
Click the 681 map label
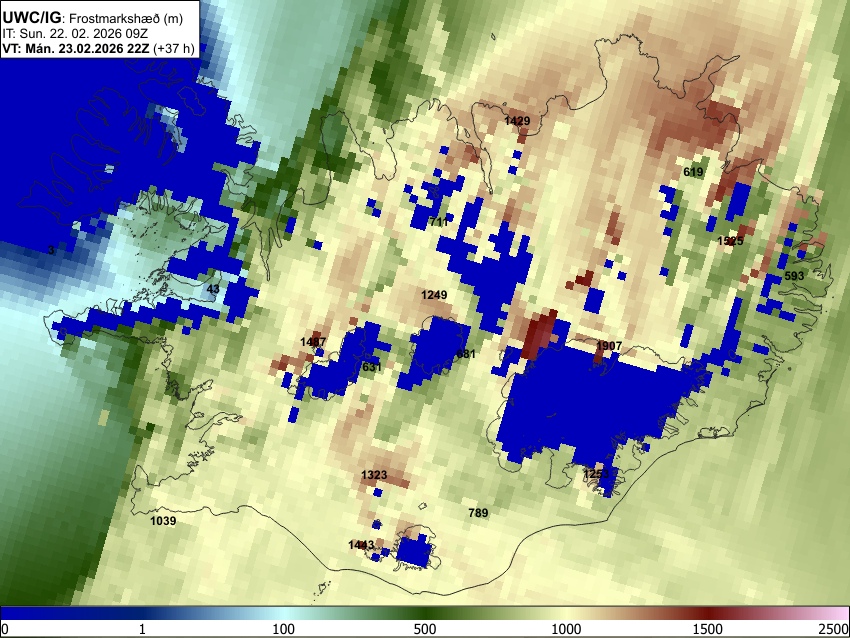pyautogui.click(x=466, y=354)
